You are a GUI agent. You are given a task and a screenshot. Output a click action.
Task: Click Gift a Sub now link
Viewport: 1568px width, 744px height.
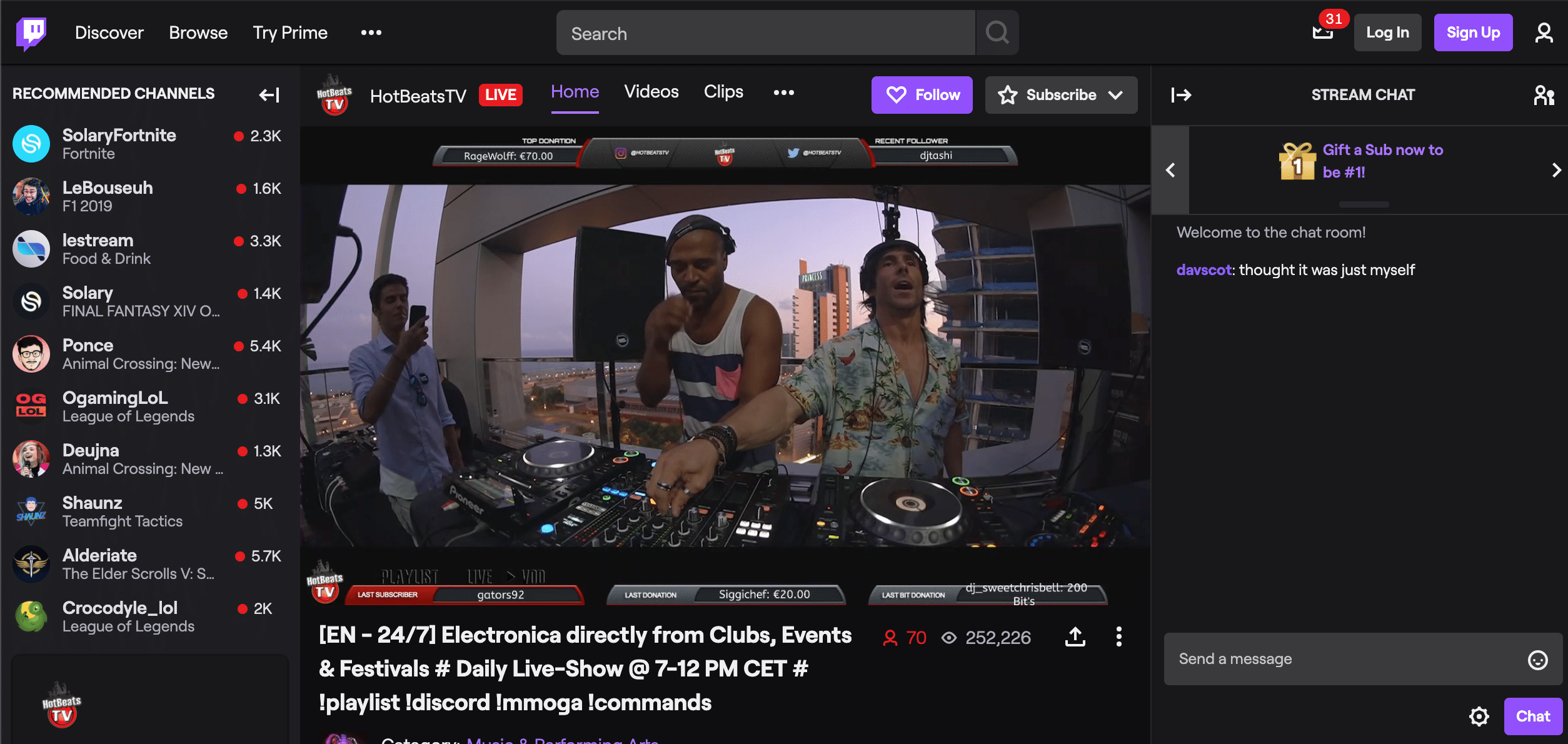[x=1383, y=161]
